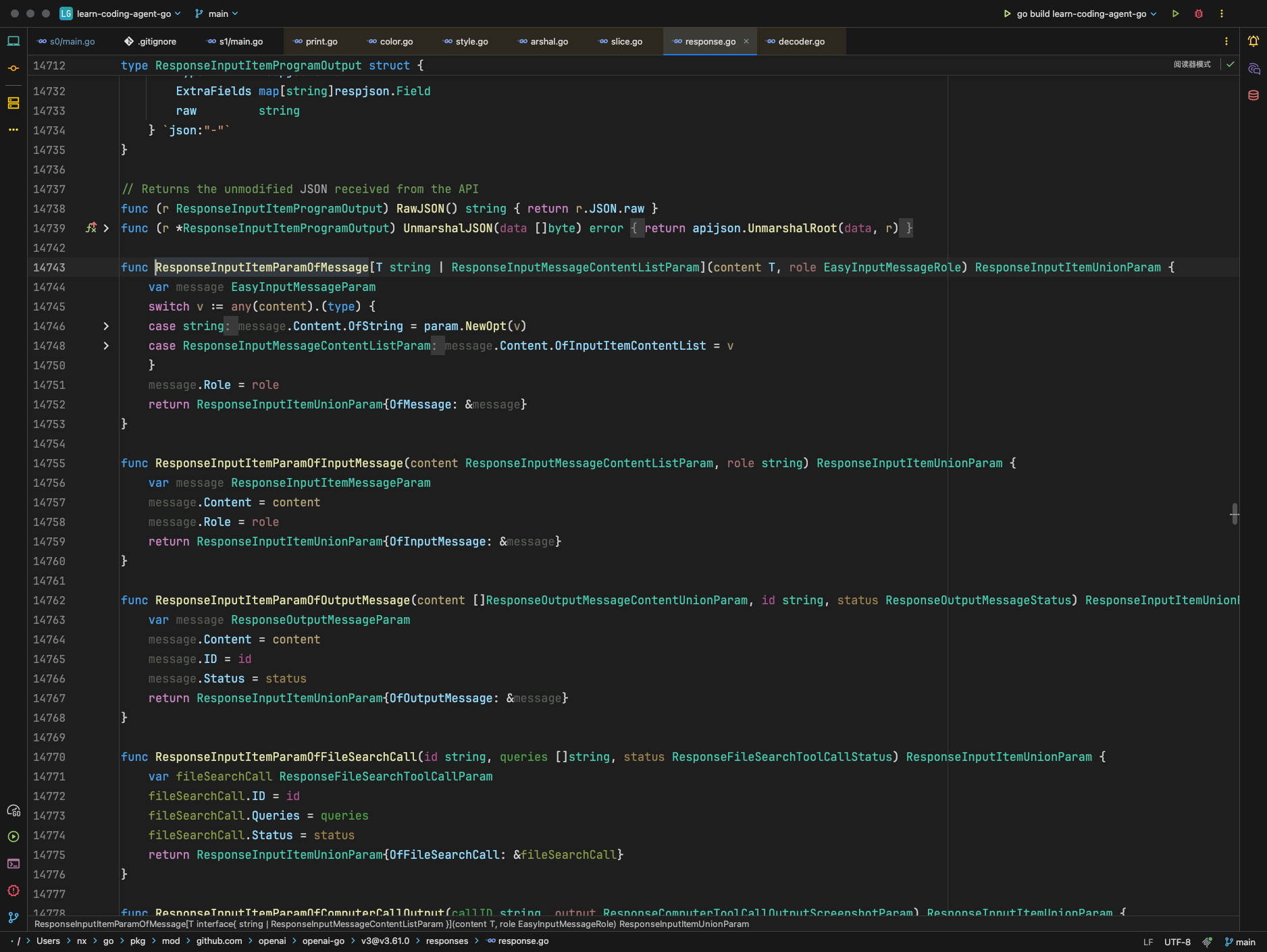Image resolution: width=1267 pixels, height=952 pixels.
Task: Click the implements gutter icon on line 14739
Action: [91, 228]
